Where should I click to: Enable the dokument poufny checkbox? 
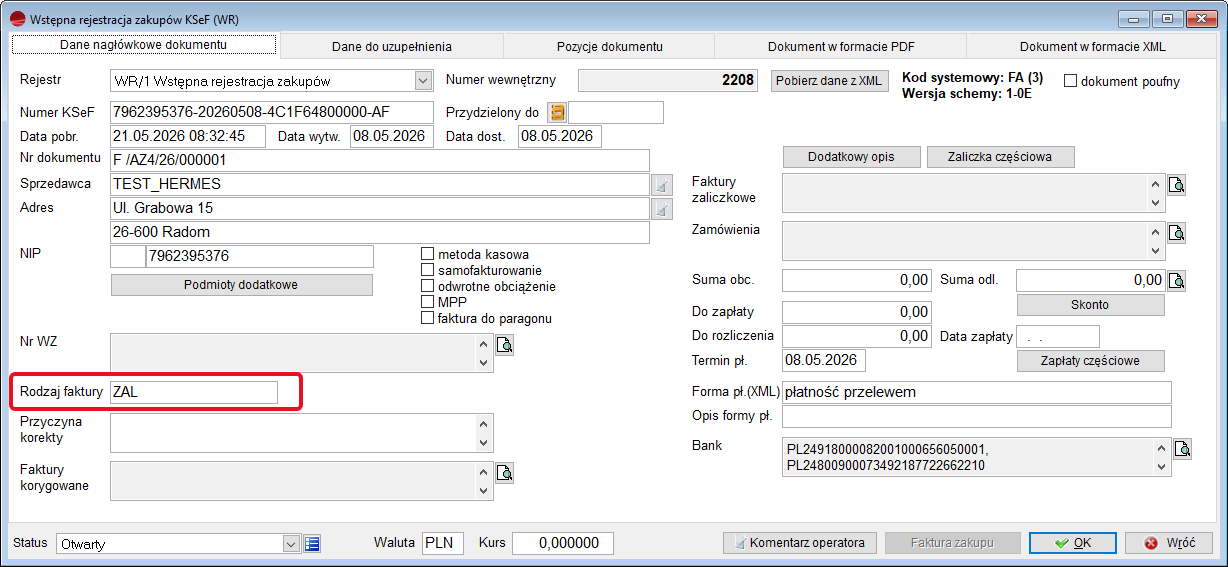(x=1070, y=81)
